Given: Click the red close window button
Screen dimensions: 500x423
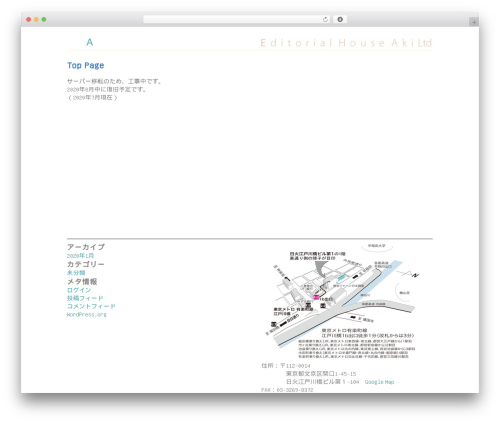Looking at the screenshot, I should tap(29, 20).
